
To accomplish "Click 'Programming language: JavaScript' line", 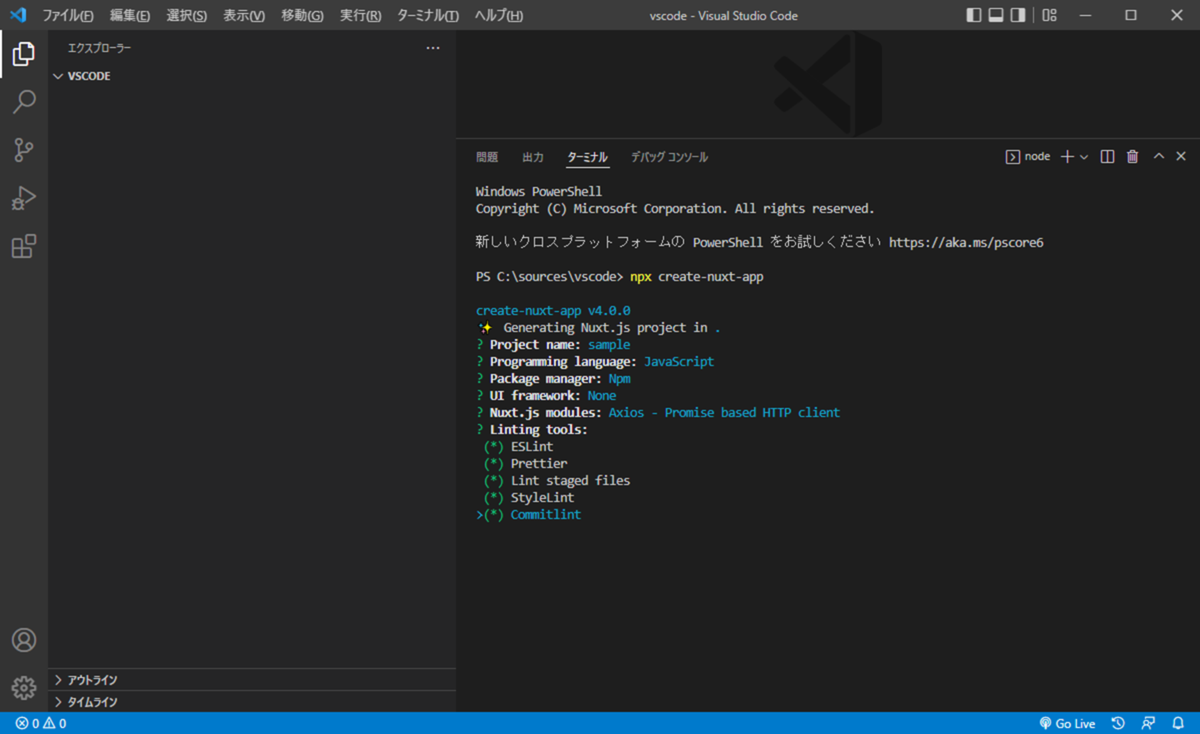I will coord(595,362).
